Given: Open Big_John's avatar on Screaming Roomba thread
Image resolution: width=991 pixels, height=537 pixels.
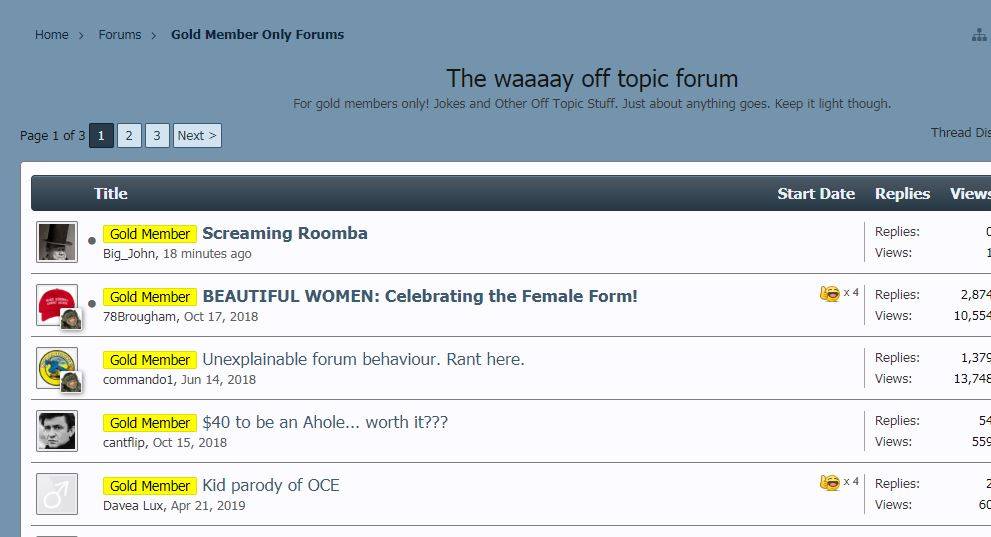Looking at the screenshot, I should coord(57,242).
